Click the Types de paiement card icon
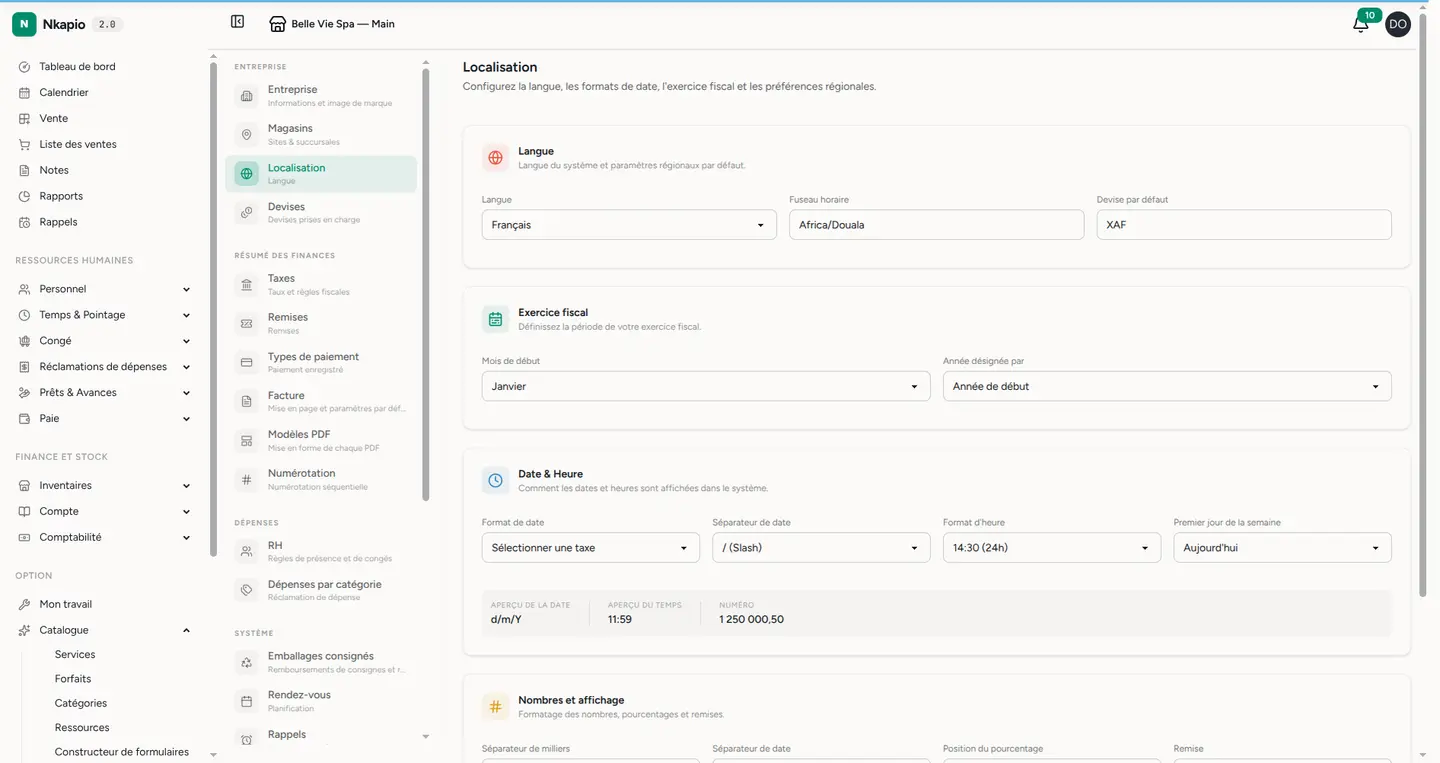Viewport: 1440px width, 763px height. pyautogui.click(x=247, y=363)
